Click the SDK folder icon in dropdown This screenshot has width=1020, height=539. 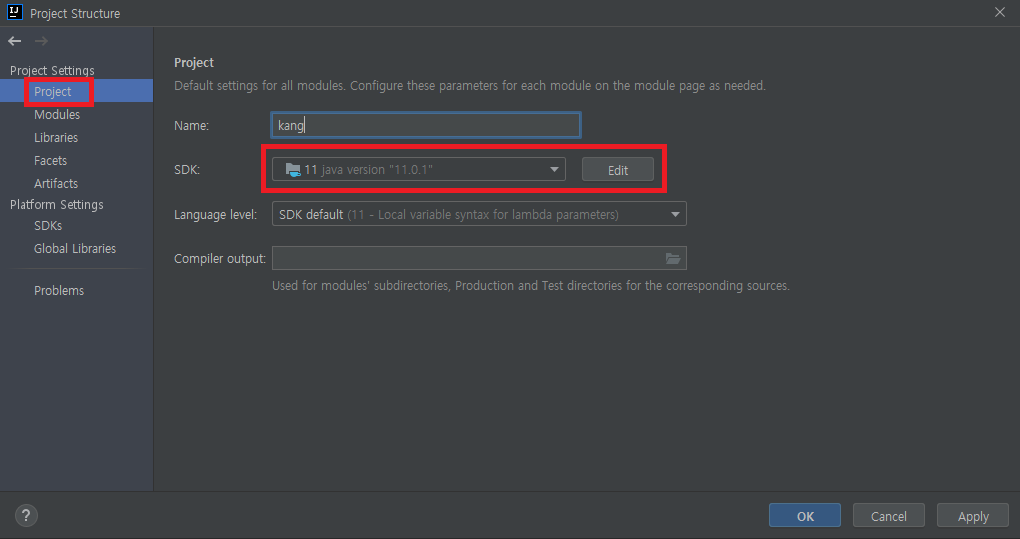(293, 170)
